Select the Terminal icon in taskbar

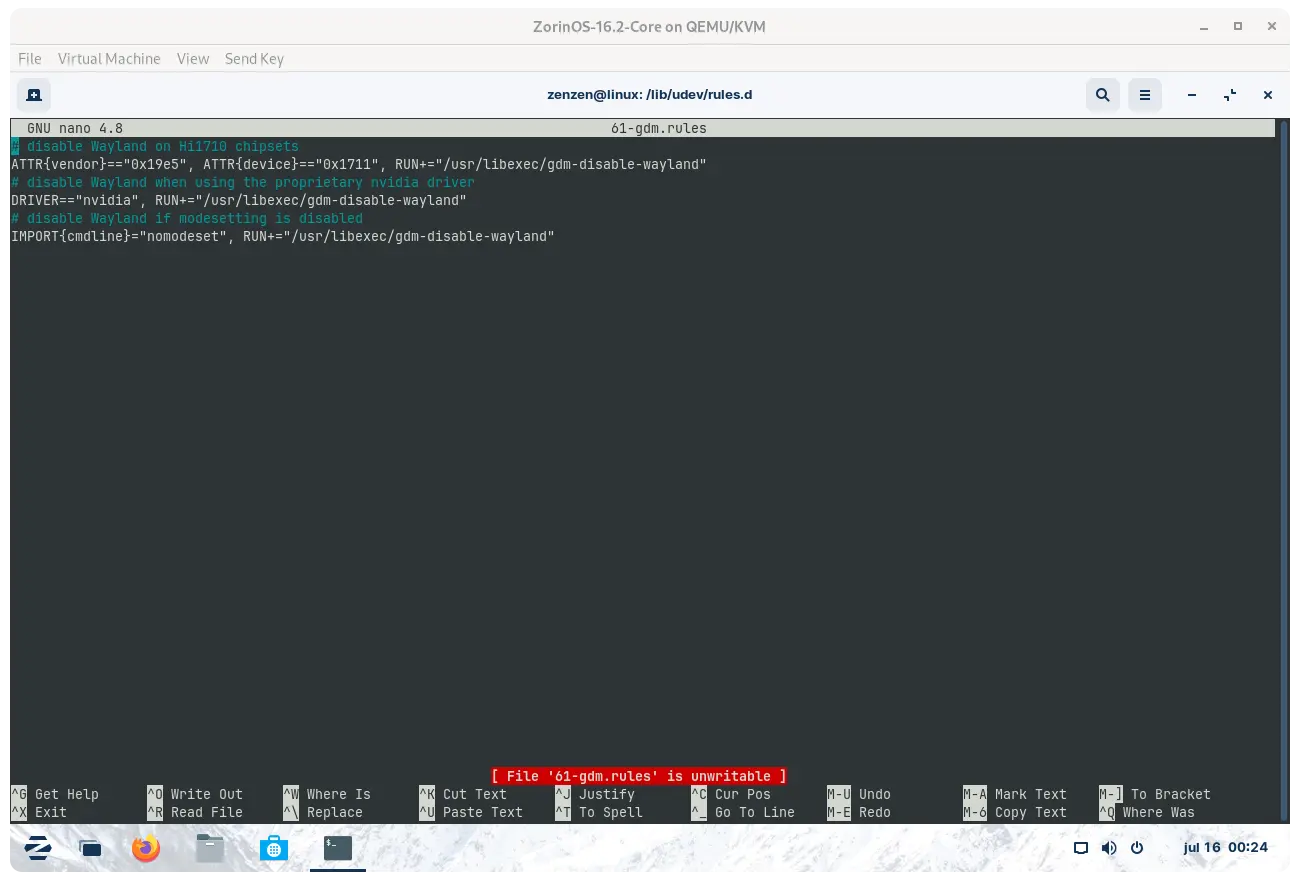pyautogui.click(x=338, y=848)
